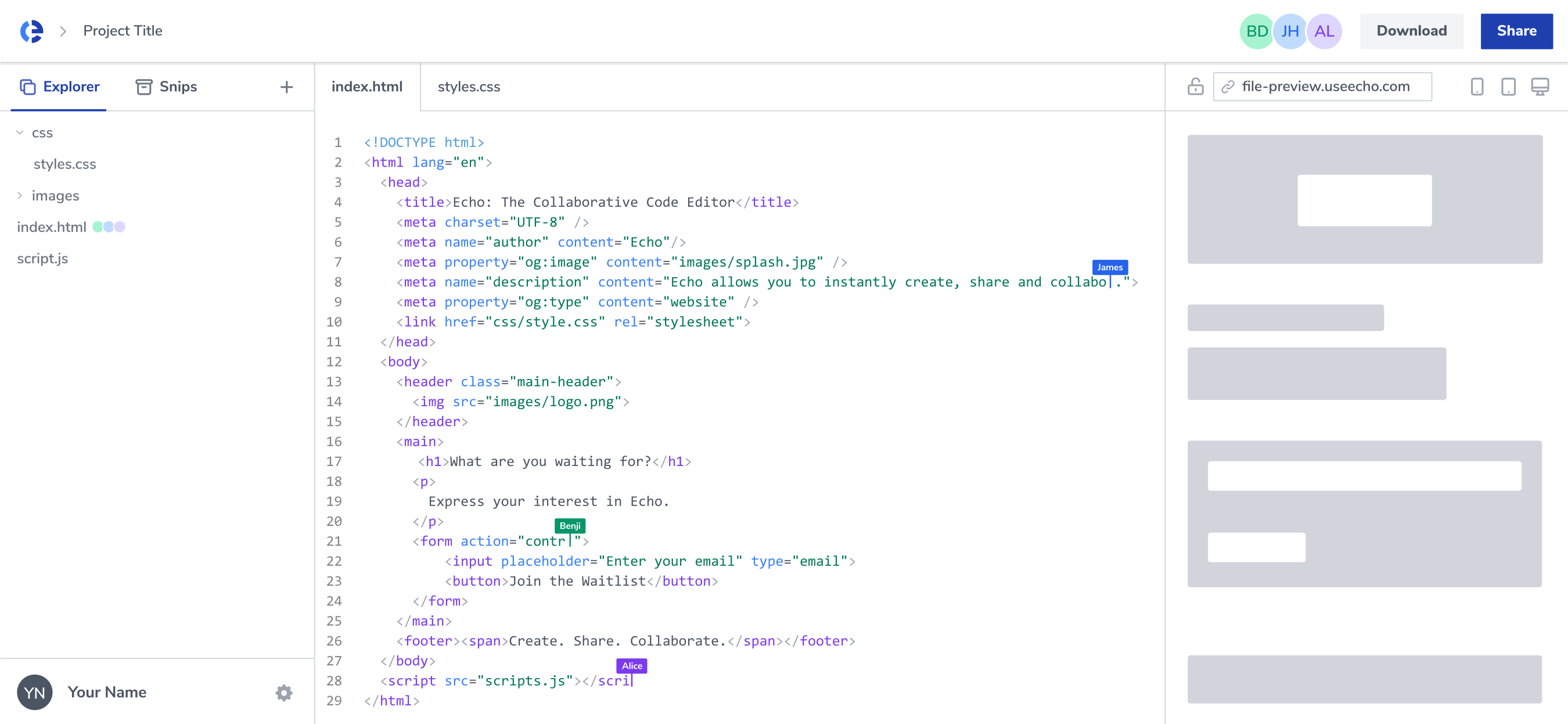This screenshot has height=724, width=1568.
Task: Expand the images folder
Action: (x=20, y=195)
